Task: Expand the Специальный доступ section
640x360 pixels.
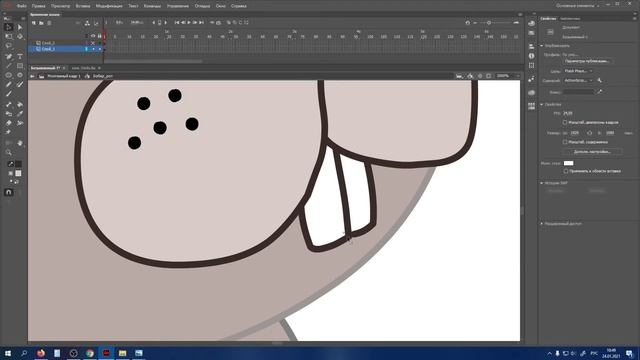Action: pyautogui.click(x=542, y=224)
